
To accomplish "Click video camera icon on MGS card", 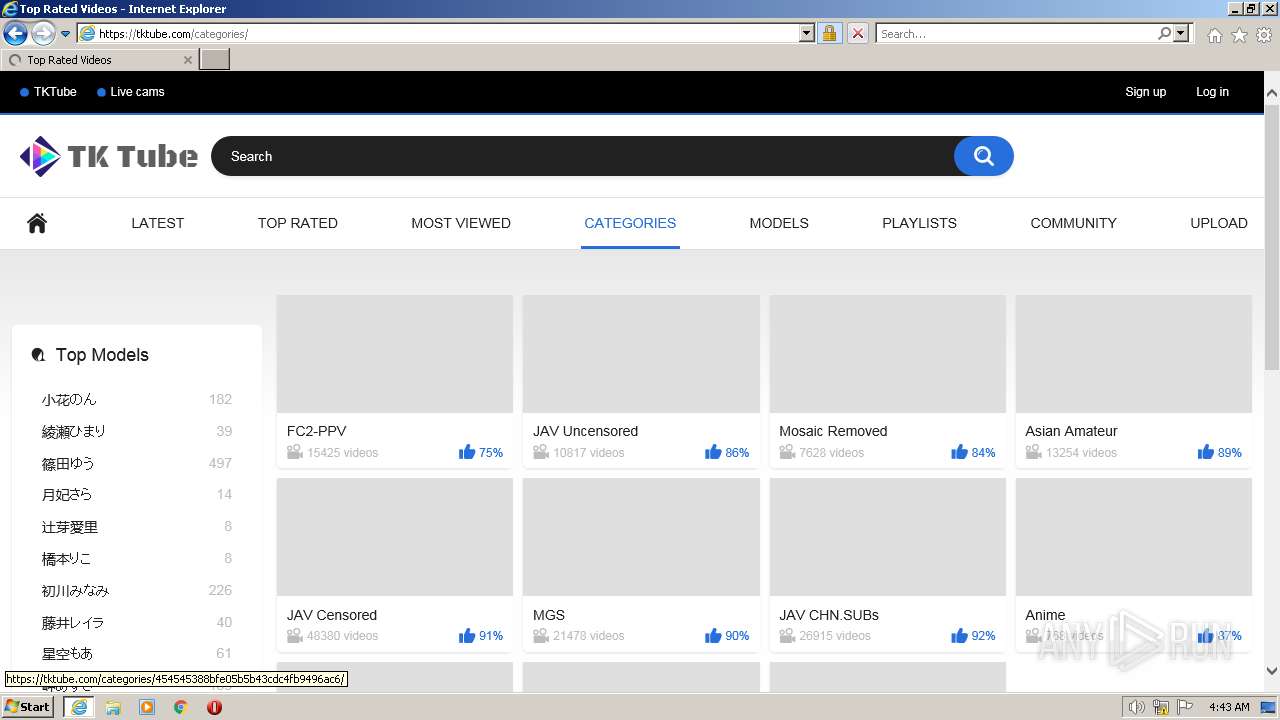I will coord(541,635).
